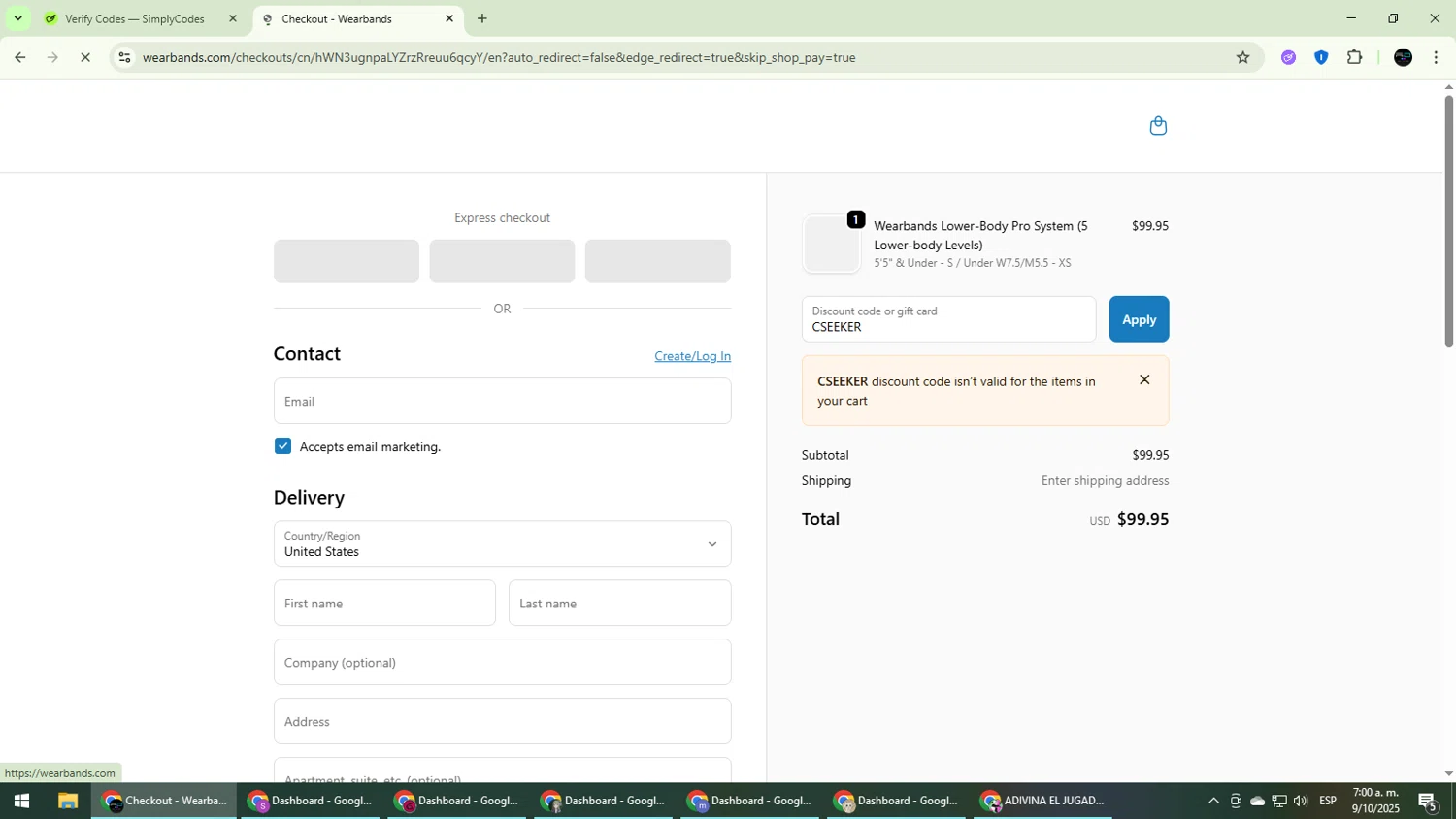This screenshot has width=1456, height=819.
Task: Open ADIVINA EL JUGAD... taskbar window
Action: click(x=1044, y=801)
